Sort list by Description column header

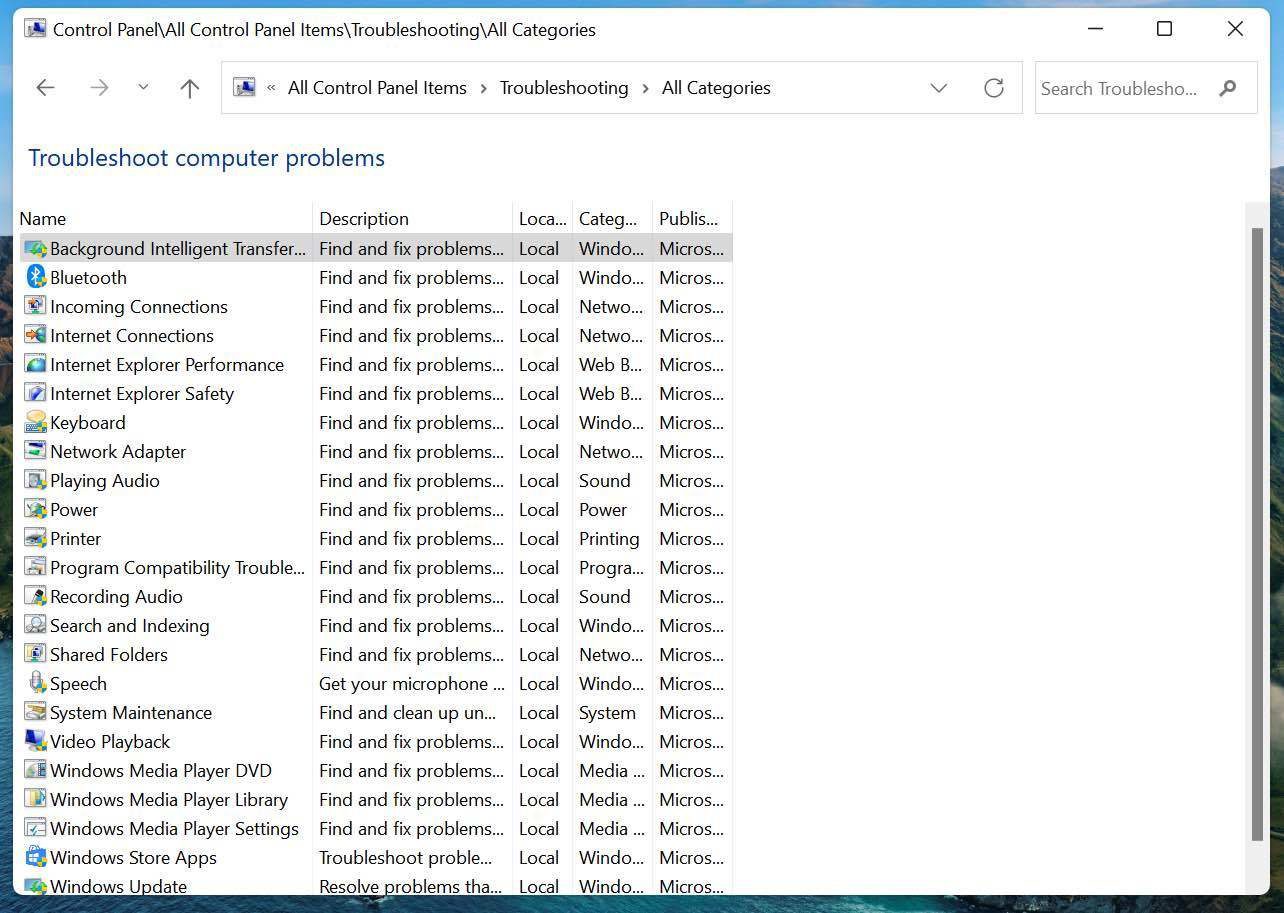[x=364, y=218]
